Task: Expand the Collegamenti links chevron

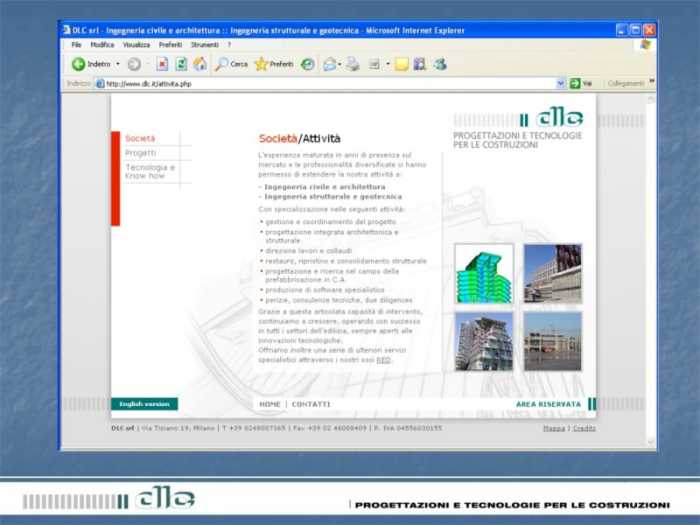Action: tap(652, 83)
